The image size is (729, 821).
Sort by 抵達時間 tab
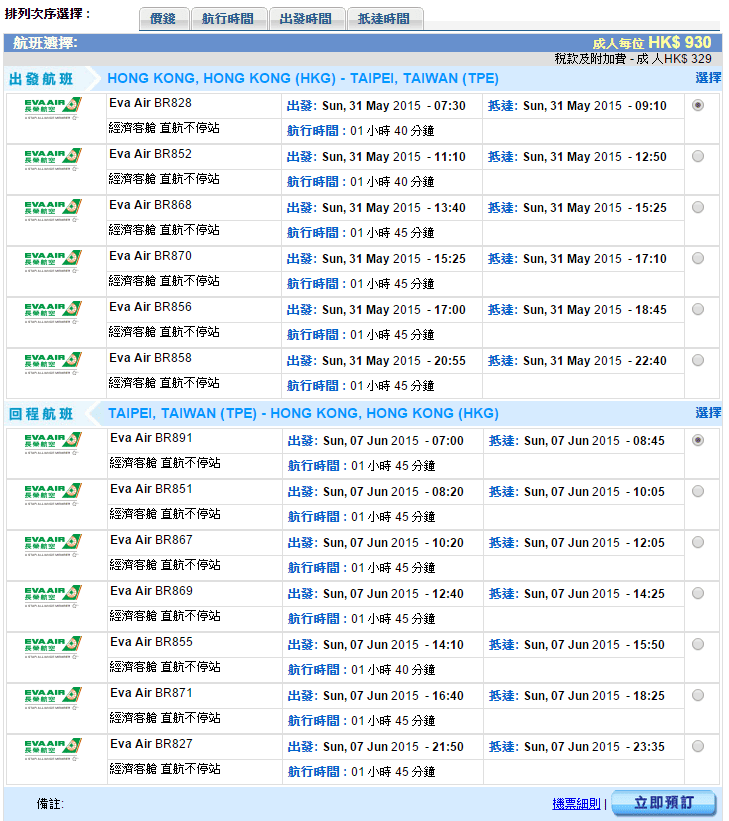click(x=385, y=19)
